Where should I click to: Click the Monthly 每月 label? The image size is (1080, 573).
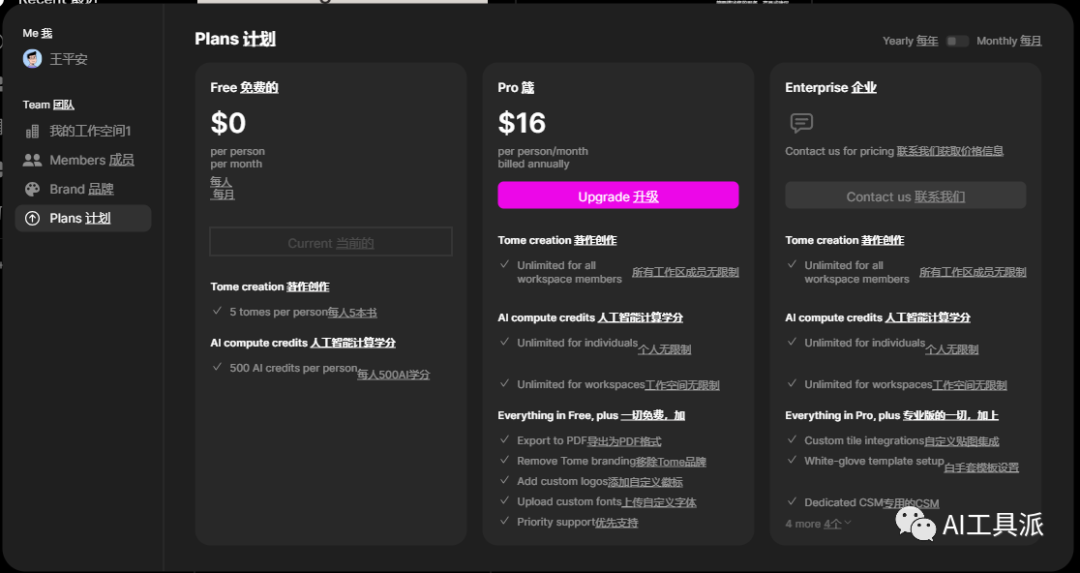[x=1008, y=41]
